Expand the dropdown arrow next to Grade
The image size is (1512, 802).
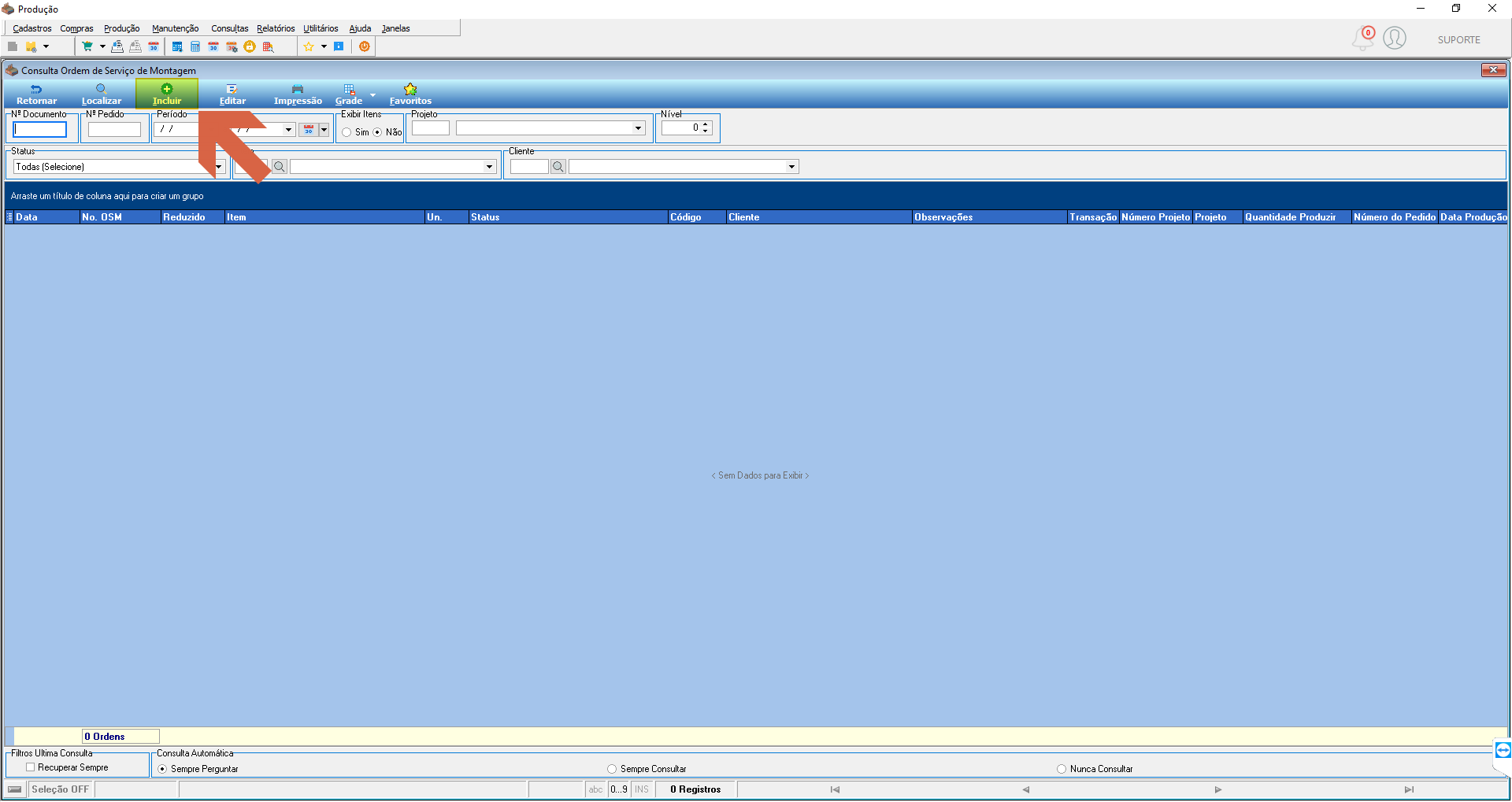click(x=372, y=95)
